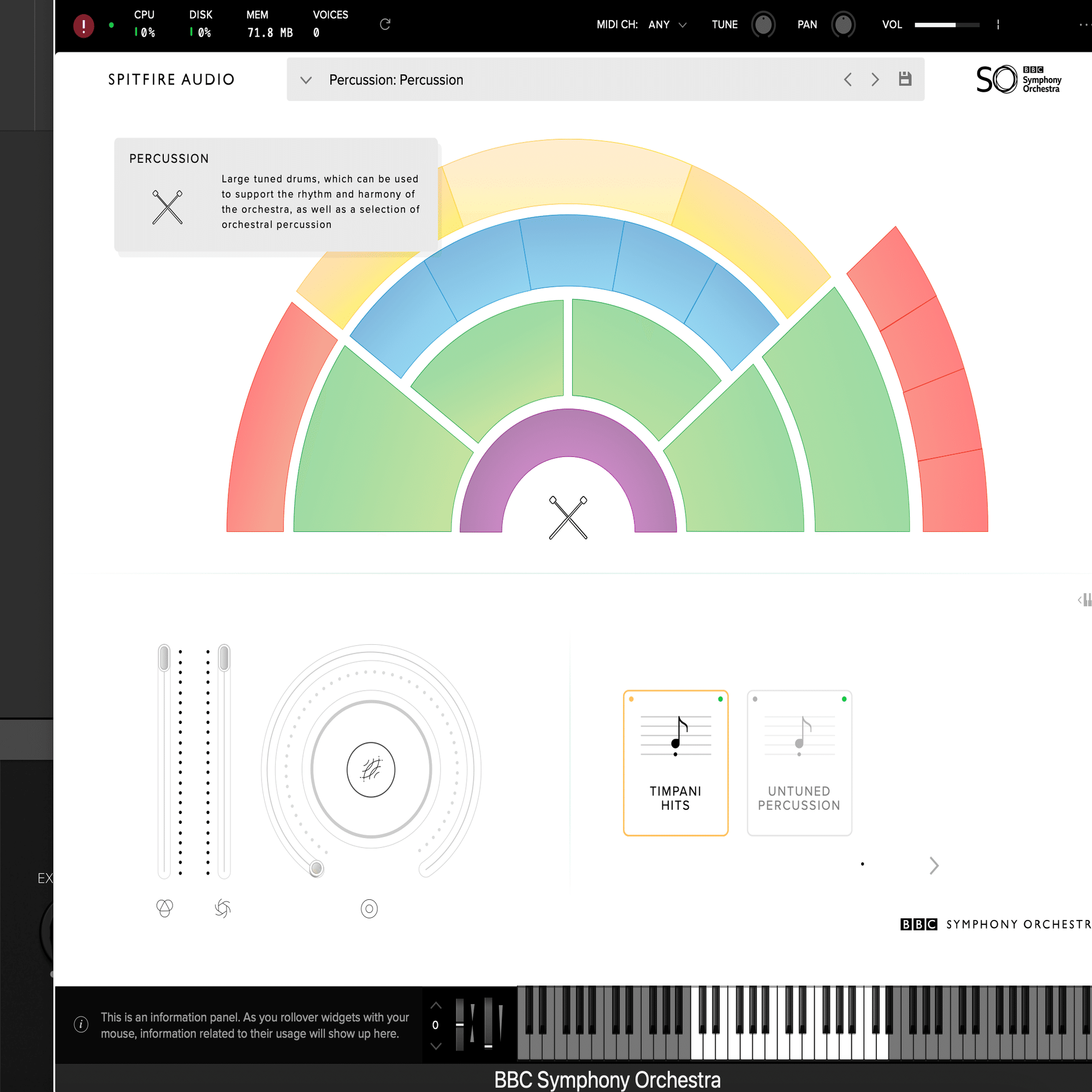Click the dynamics swirl icon below right slider
The height and width of the screenshot is (1092, 1092).
point(223,909)
